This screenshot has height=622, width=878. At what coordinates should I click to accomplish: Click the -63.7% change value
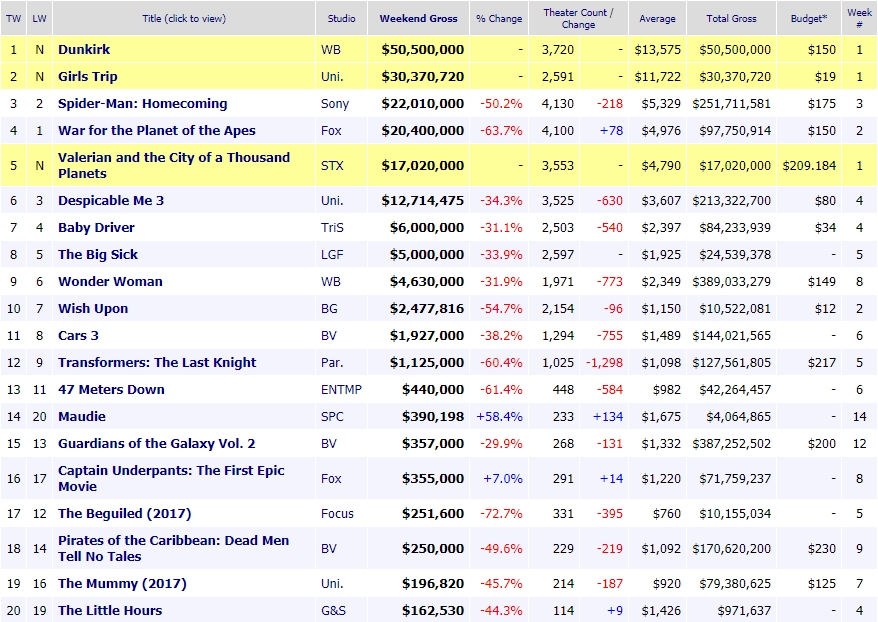(x=501, y=130)
